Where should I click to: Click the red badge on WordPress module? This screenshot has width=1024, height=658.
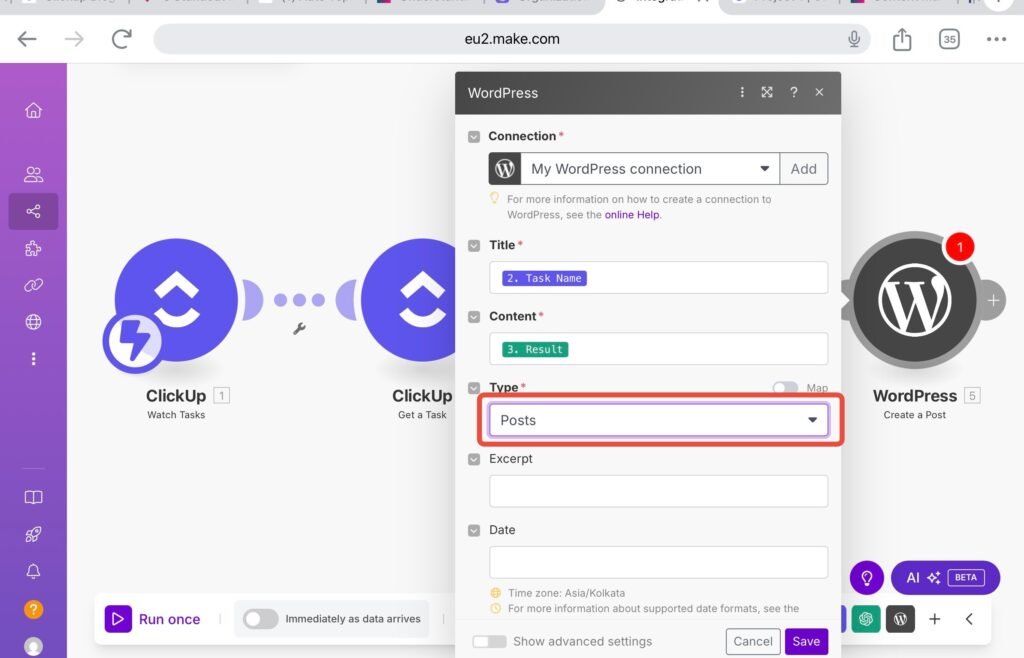[959, 247]
